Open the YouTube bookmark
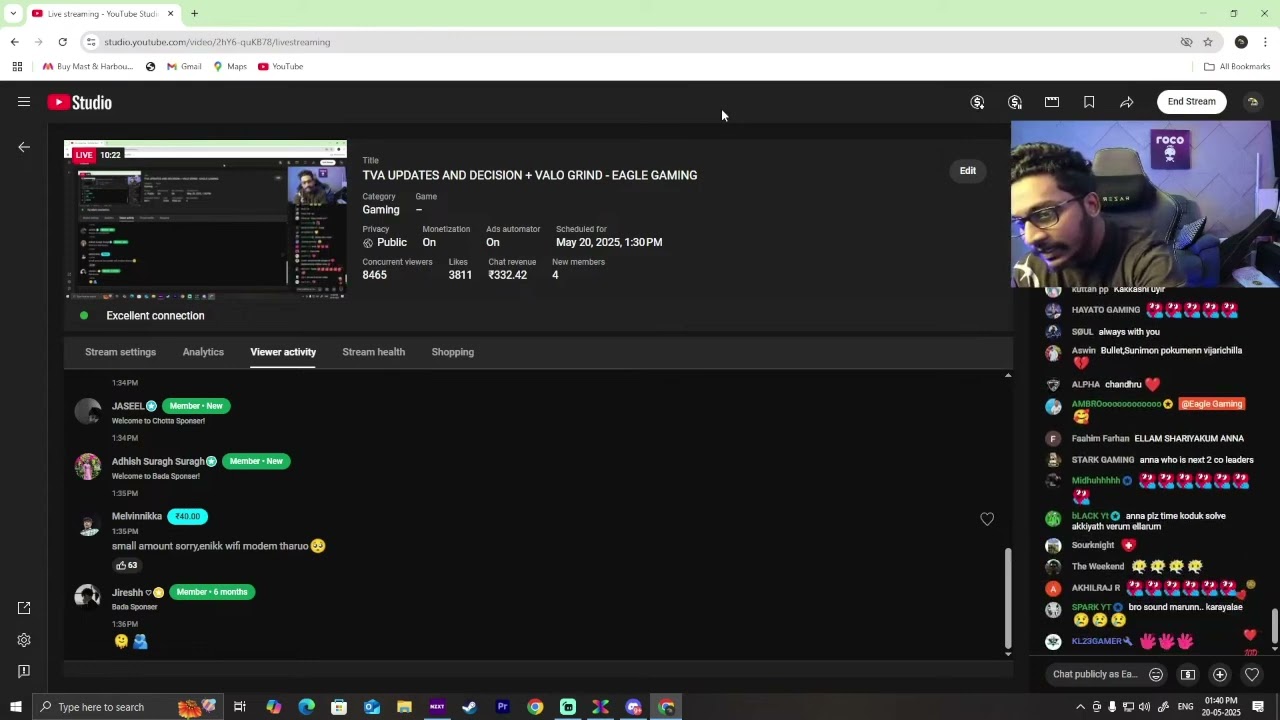Screen dimensions: 1280x720 [280, 67]
